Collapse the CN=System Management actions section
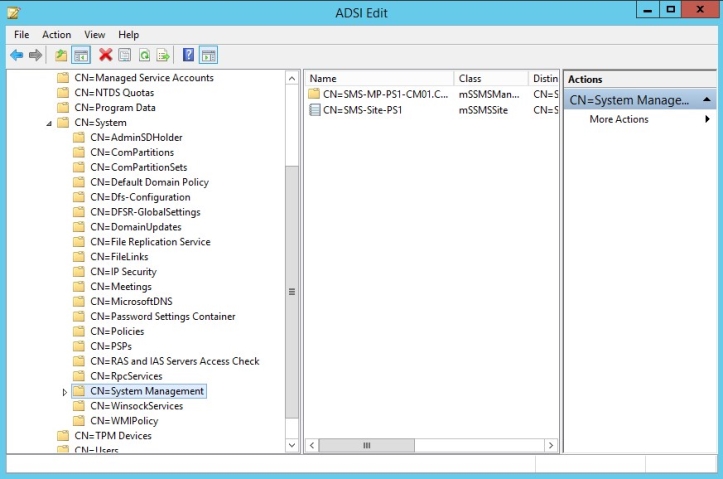Image resolution: width=723 pixels, height=479 pixels. pyautogui.click(x=708, y=100)
